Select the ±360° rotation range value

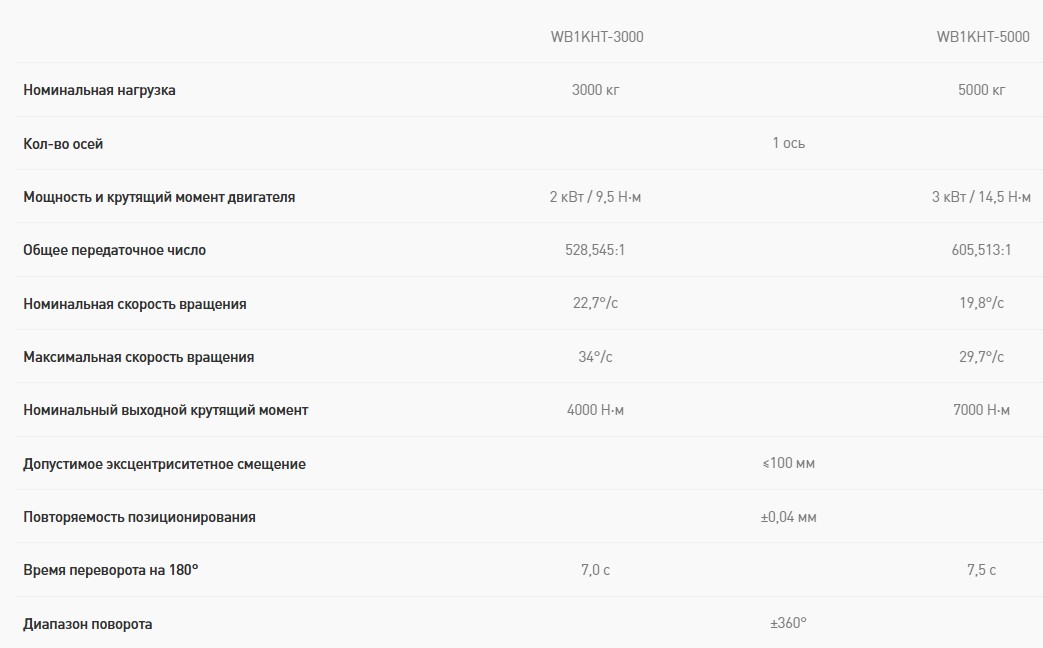point(788,623)
